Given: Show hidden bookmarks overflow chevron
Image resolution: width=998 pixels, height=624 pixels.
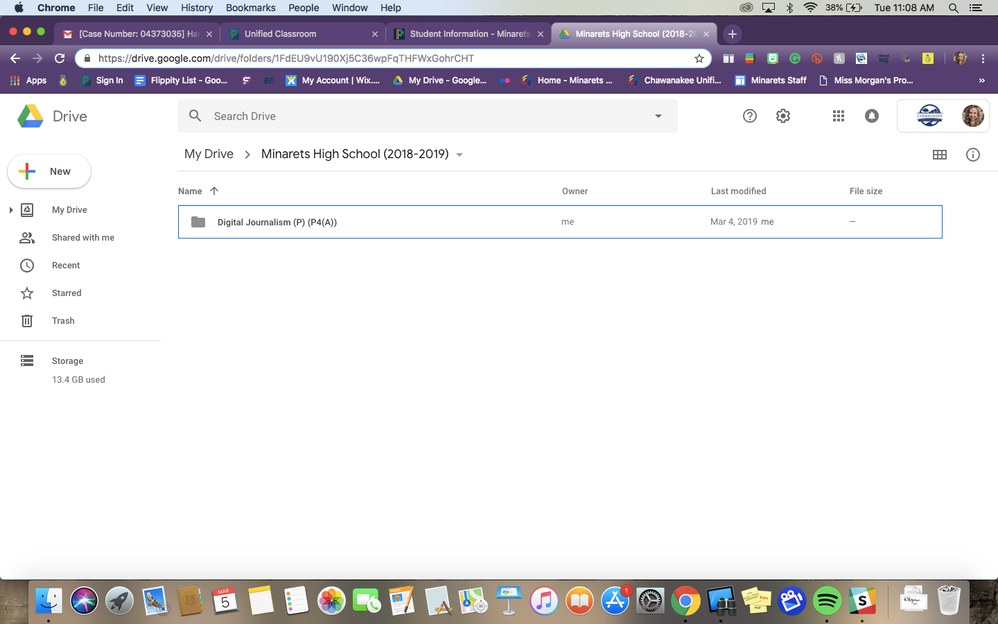Looking at the screenshot, I should pos(981,80).
